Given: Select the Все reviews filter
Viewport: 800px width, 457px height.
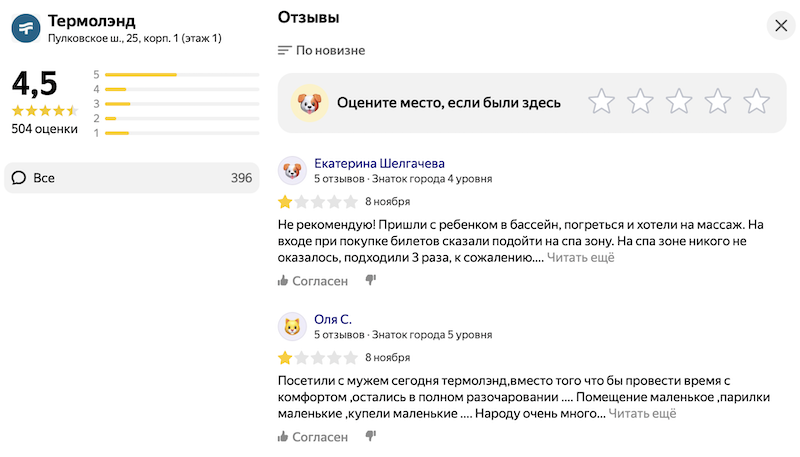Looking at the screenshot, I should 132,178.
